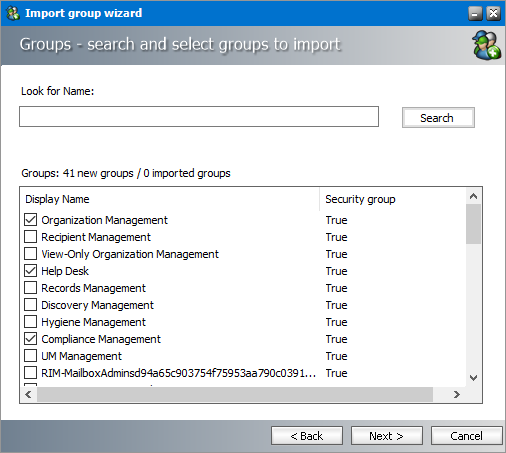Uncheck the Organization Management group

point(31,220)
